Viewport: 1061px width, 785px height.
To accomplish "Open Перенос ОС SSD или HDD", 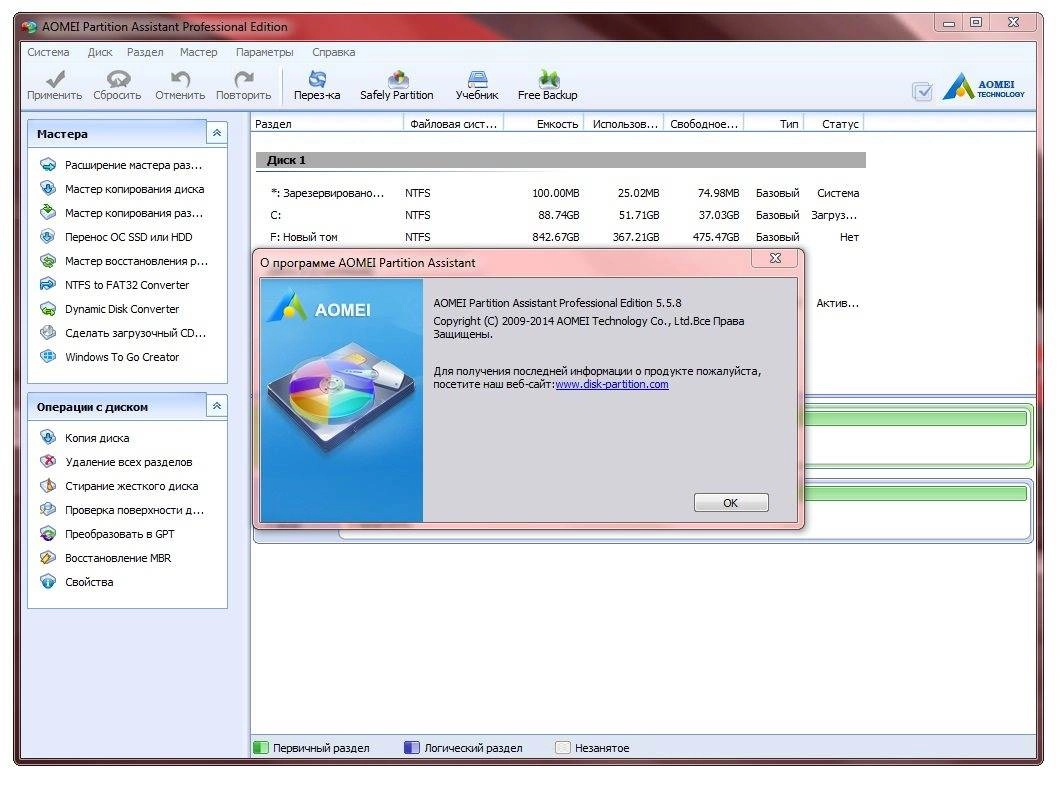I will tap(116, 237).
